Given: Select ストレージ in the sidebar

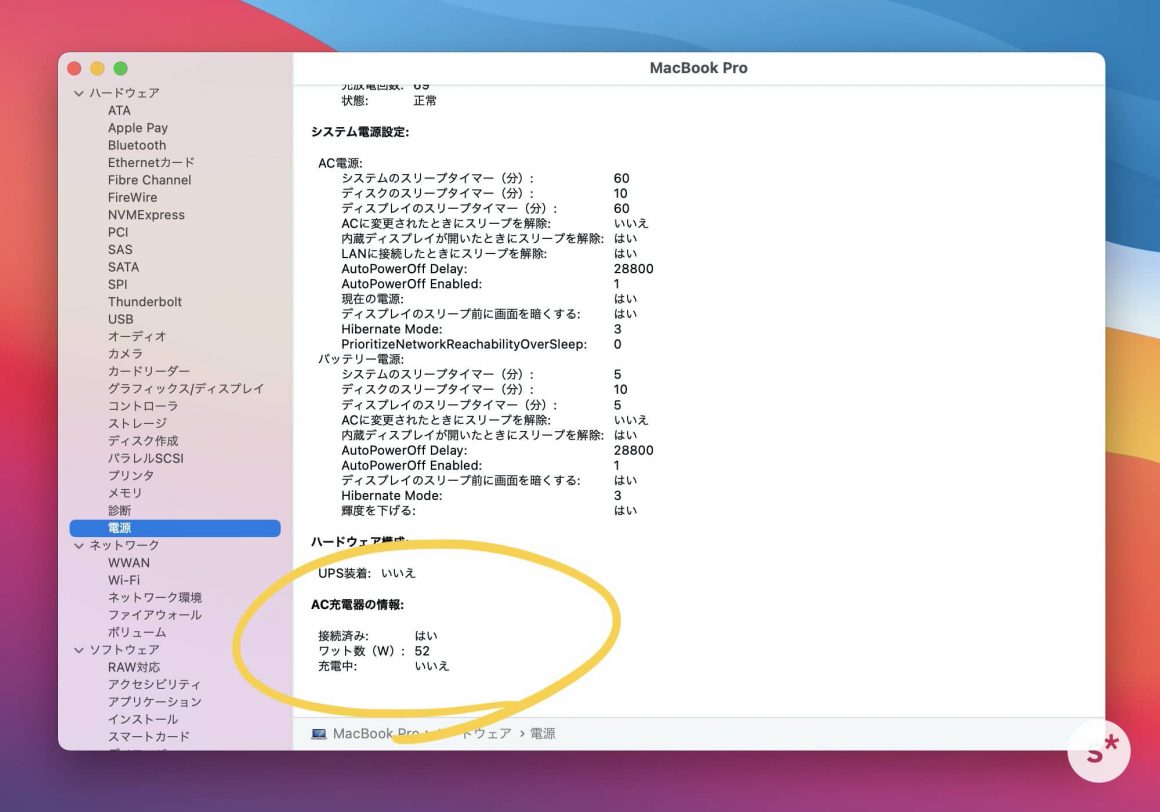Looking at the screenshot, I should pyautogui.click(x=137, y=423).
